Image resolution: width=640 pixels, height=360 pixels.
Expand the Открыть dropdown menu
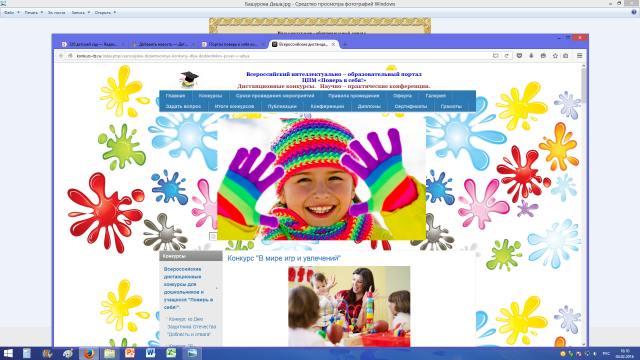105,13
